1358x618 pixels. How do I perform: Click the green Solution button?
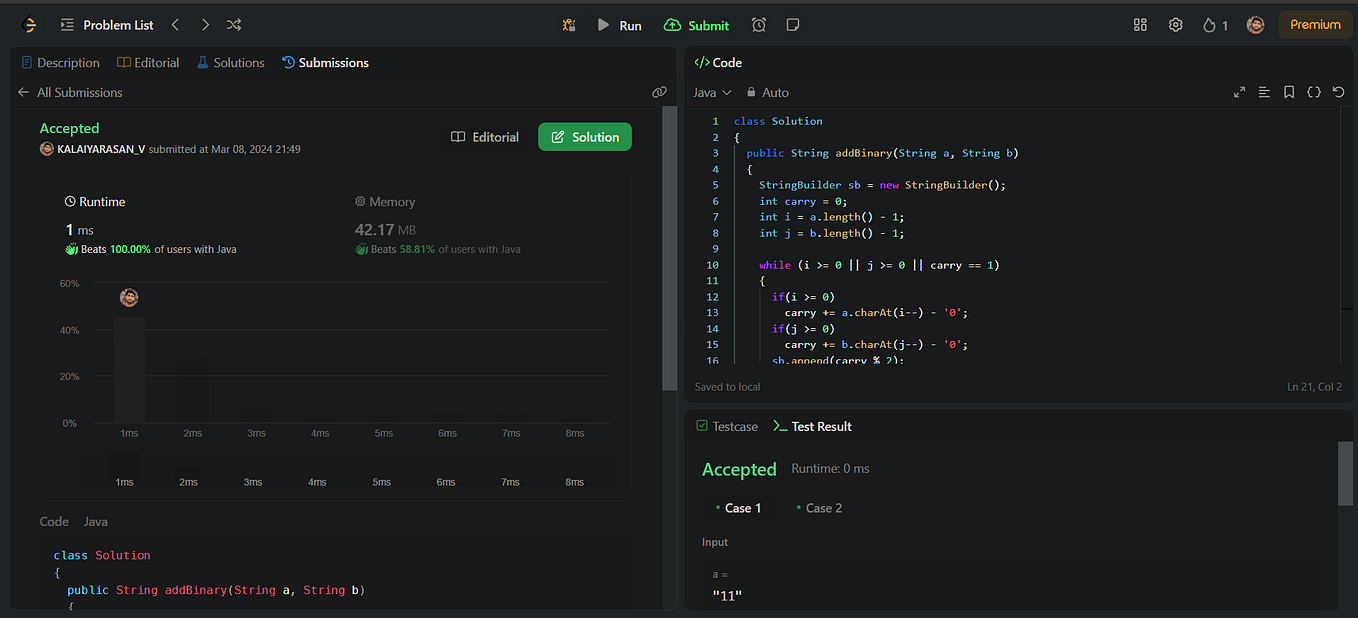[585, 137]
